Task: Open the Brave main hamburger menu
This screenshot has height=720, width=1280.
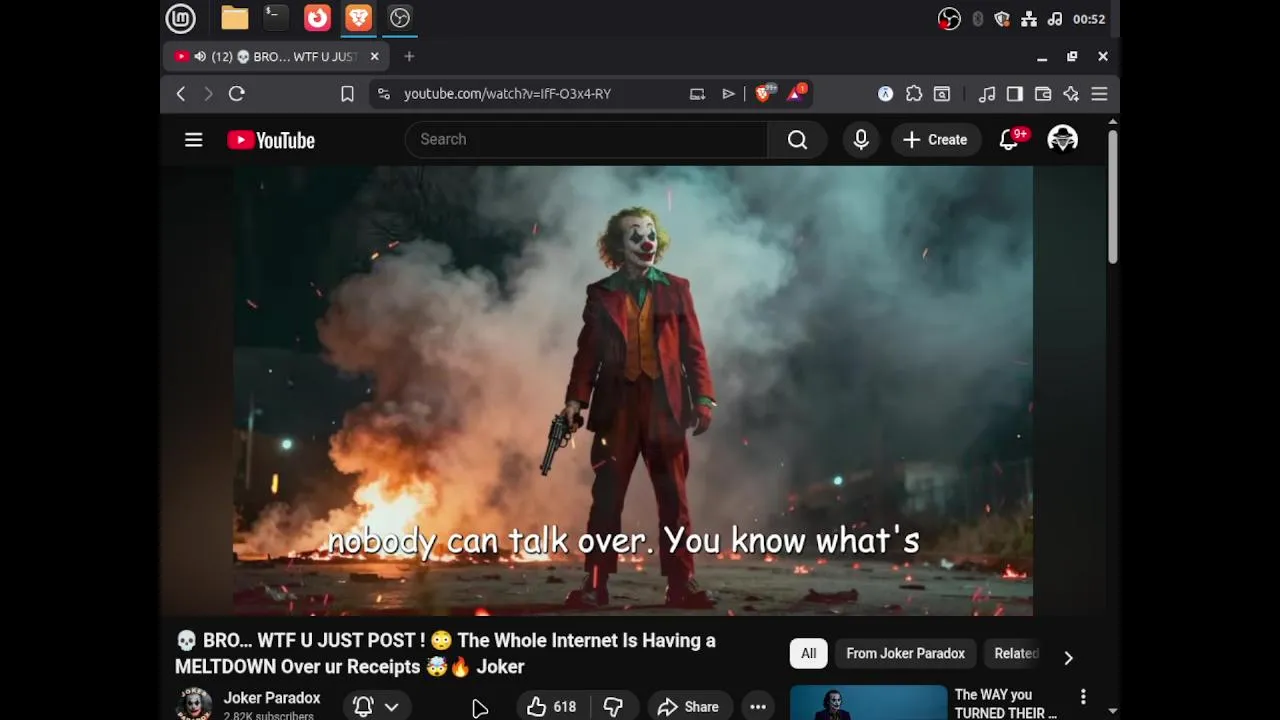Action: click(x=1099, y=94)
